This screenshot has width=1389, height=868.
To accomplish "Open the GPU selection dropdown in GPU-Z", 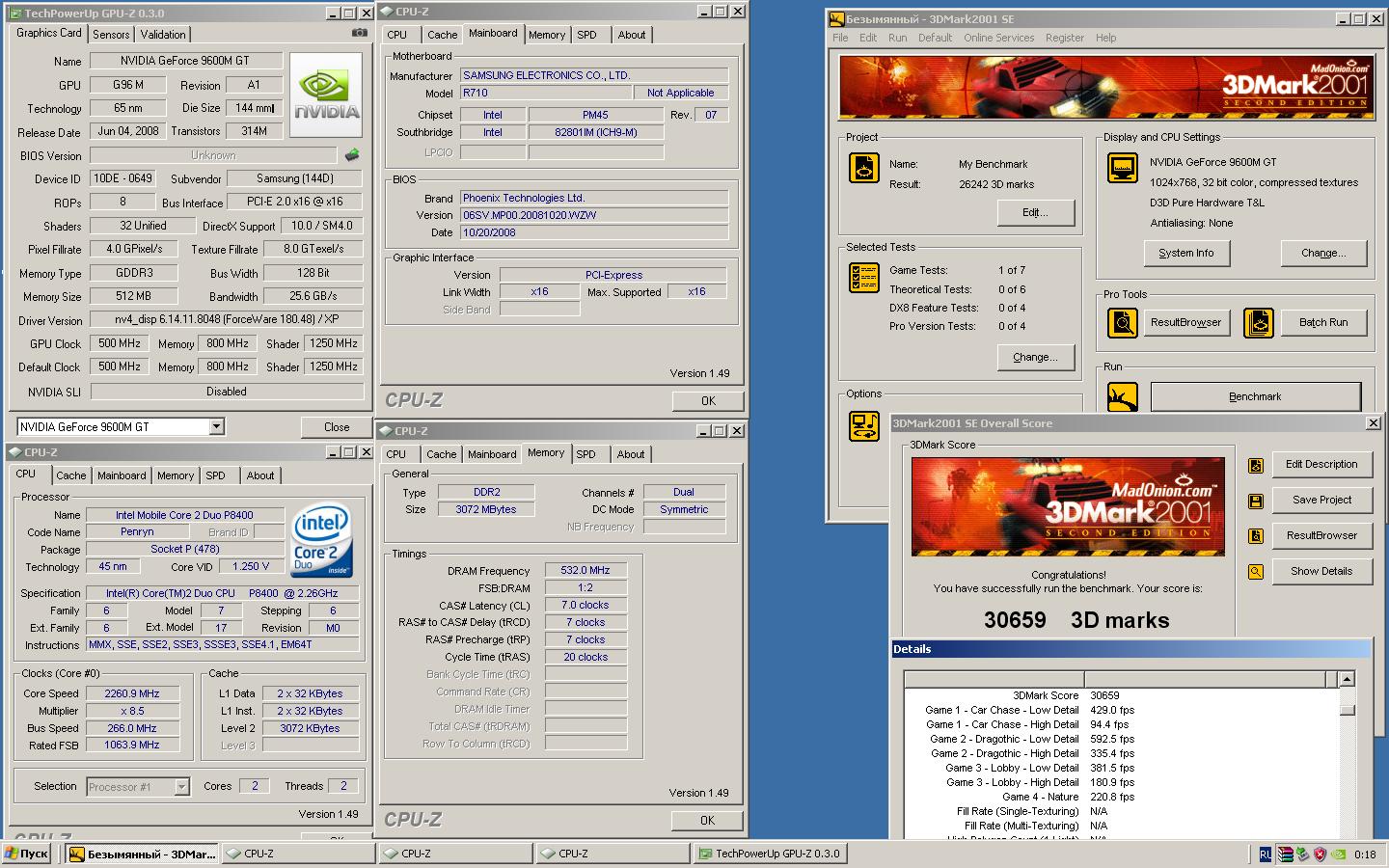I will pyautogui.click(x=216, y=426).
